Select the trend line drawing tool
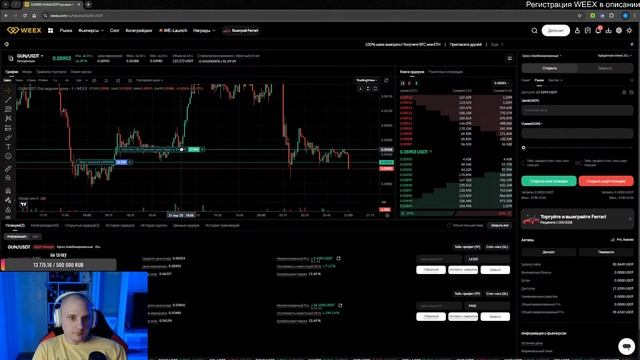The width and height of the screenshot is (640, 360). coord(8,100)
